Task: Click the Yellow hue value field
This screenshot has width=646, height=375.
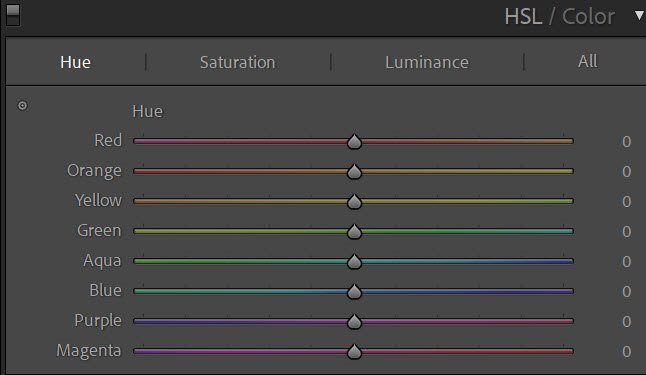Action: click(x=626, y=202)
